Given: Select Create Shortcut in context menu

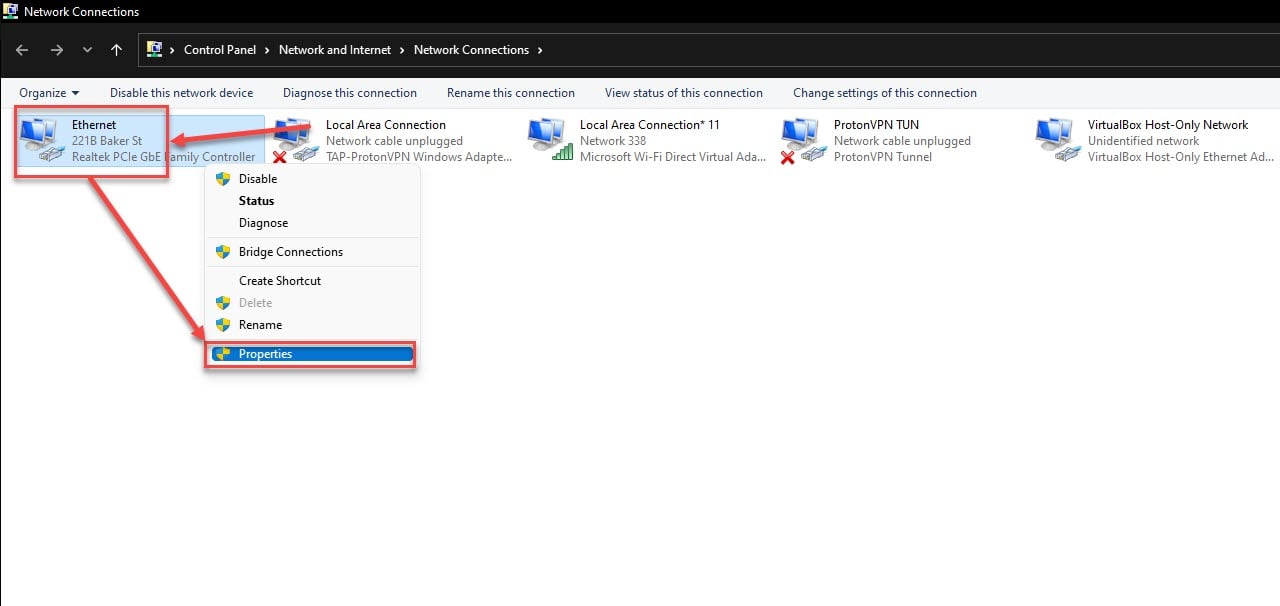Looking at the screenshot, I should [x=312, y=281].
